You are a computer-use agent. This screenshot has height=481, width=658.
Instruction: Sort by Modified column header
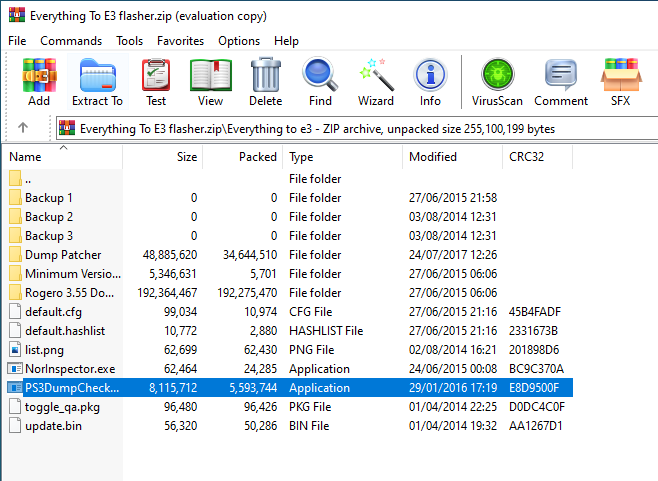click(432, 157)
